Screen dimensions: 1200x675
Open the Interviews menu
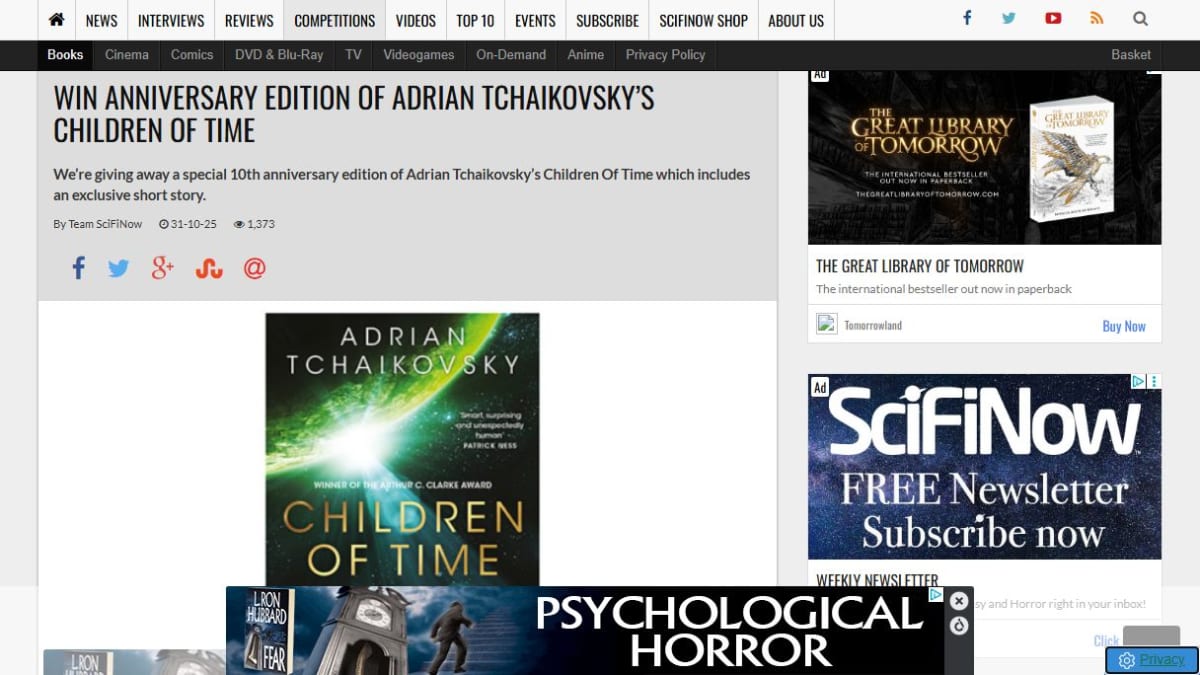[x=171, y=20]
